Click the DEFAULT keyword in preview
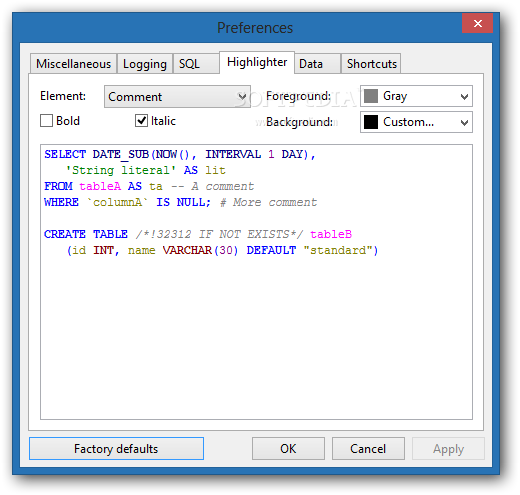This screenshot has width=520, height=495. (x=271, y=250)
